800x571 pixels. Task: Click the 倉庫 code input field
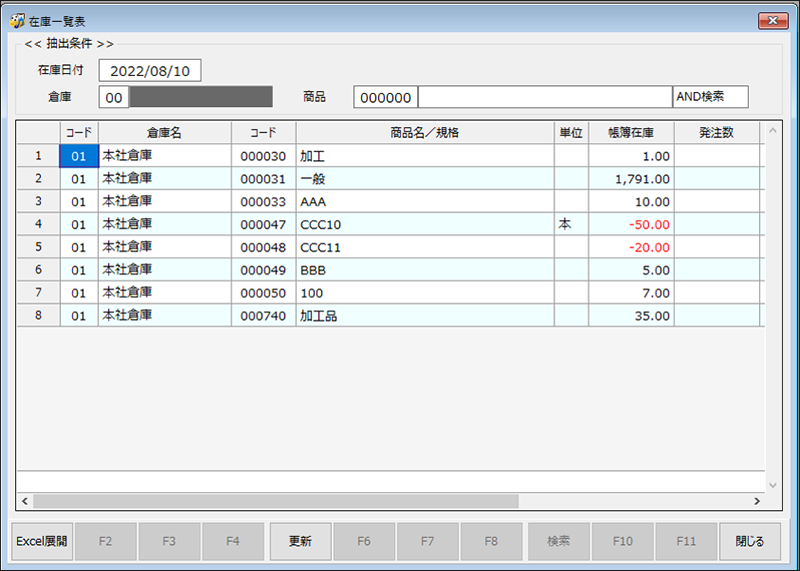pos(114,97)
